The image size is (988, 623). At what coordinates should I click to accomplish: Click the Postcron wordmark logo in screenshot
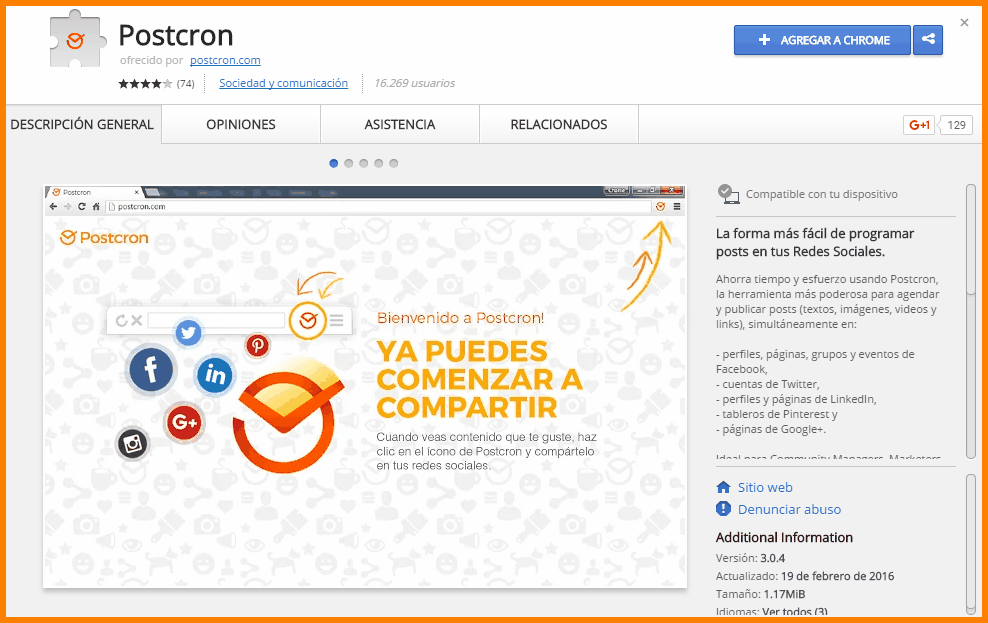pos(105,237)
